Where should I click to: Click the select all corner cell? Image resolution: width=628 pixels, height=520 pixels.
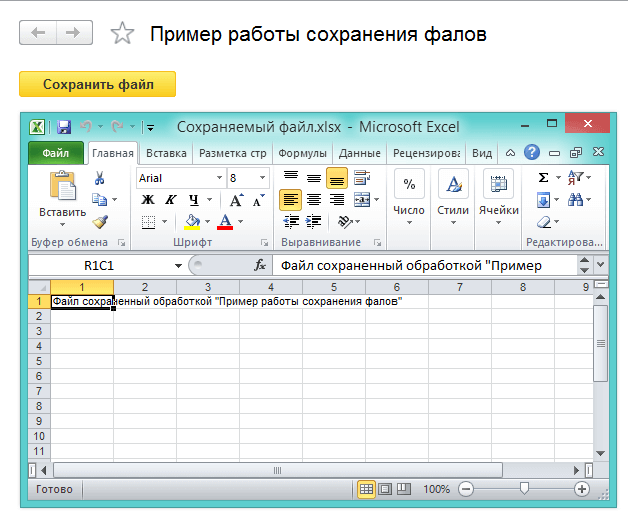[39, 287]
